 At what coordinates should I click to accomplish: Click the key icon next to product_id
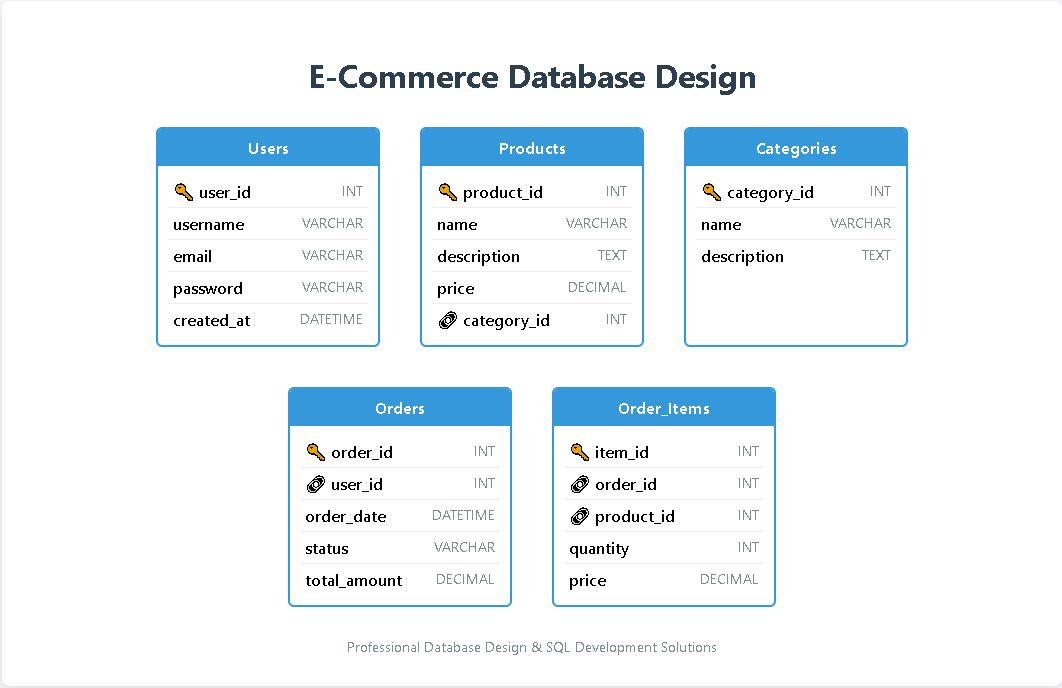point(446,192)
